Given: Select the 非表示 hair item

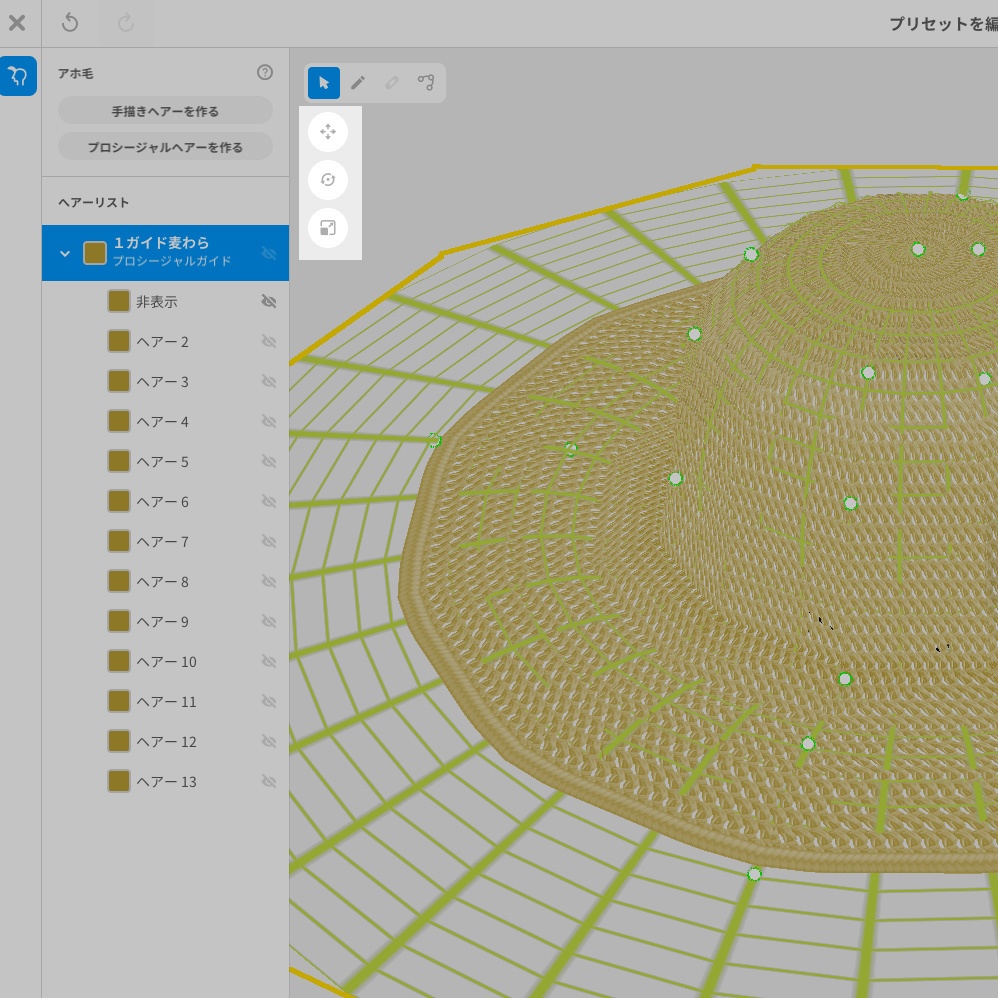Looking at the screenshot, I should point(165,301).
